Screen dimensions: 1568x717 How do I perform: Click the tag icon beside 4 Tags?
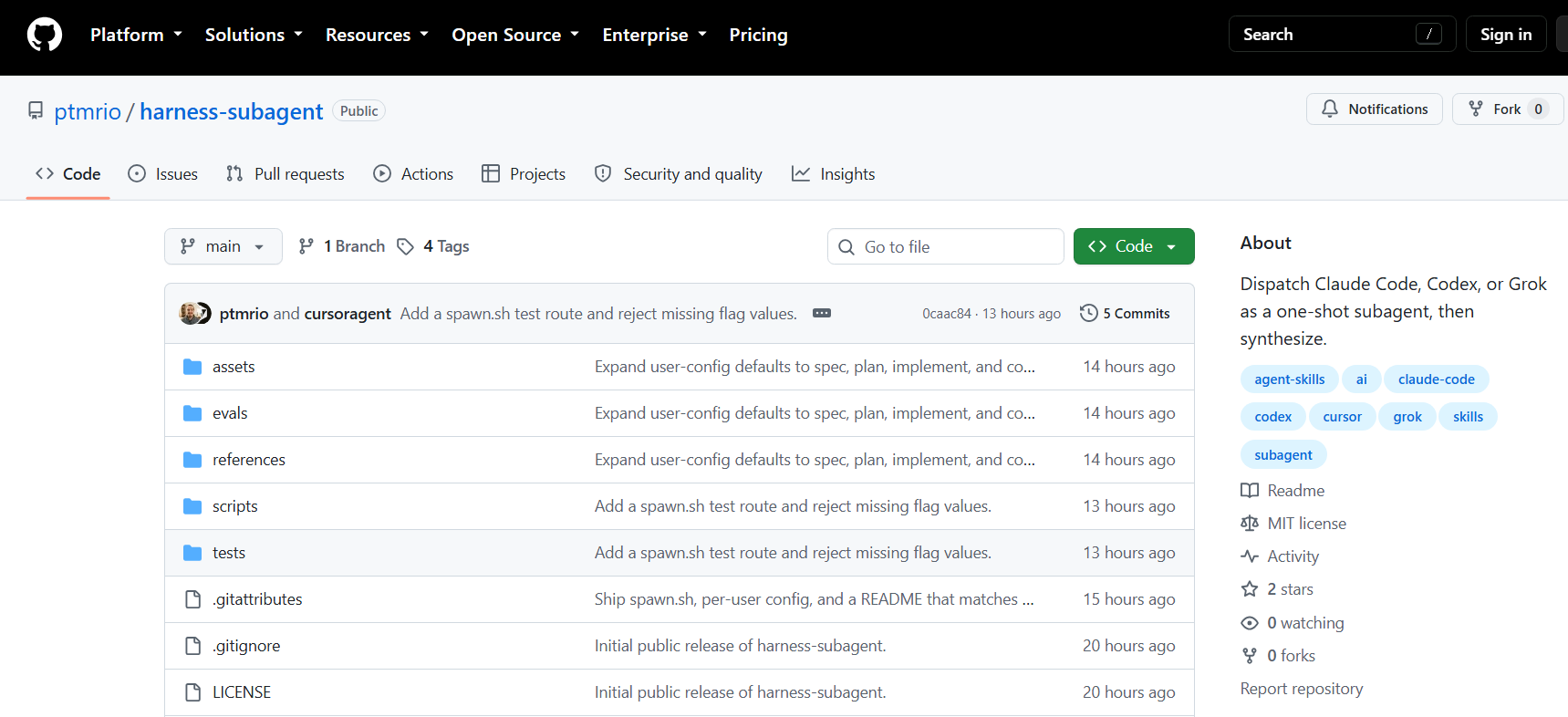[406, 246]
